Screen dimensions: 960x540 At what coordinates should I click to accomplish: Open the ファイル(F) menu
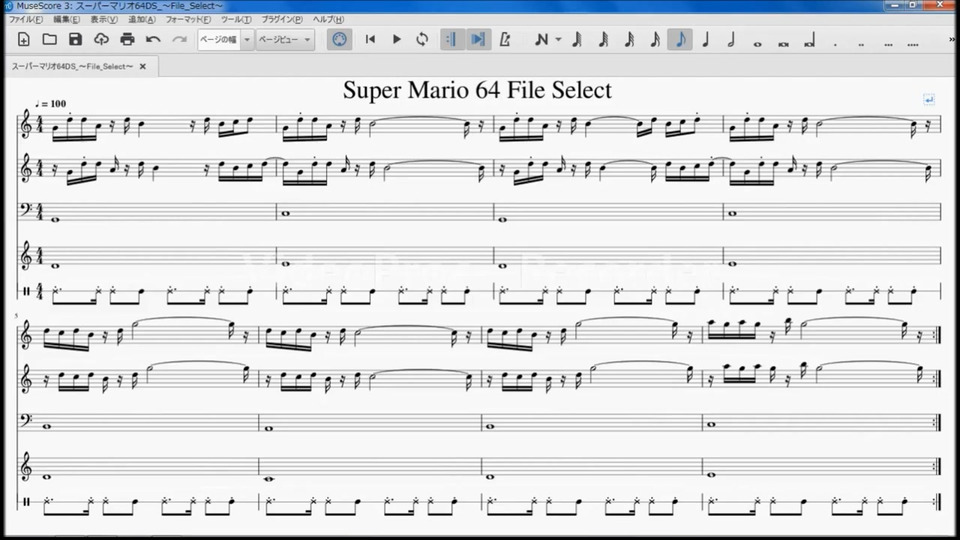(x=26, y=20)
